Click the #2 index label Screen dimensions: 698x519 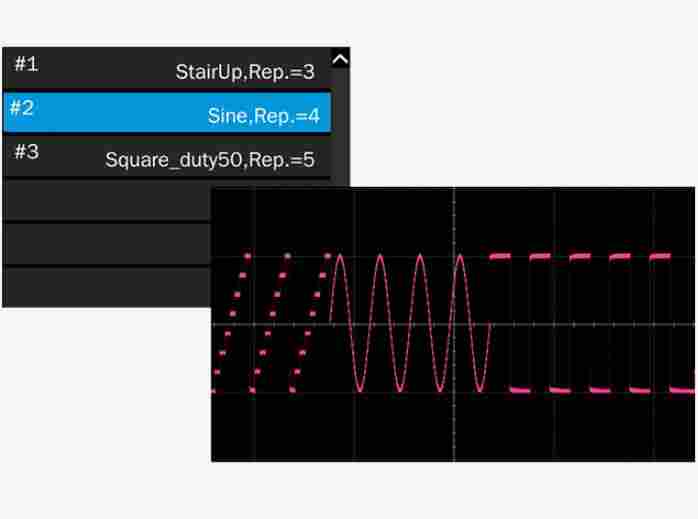pyautogui.click(x=22, y=109)
